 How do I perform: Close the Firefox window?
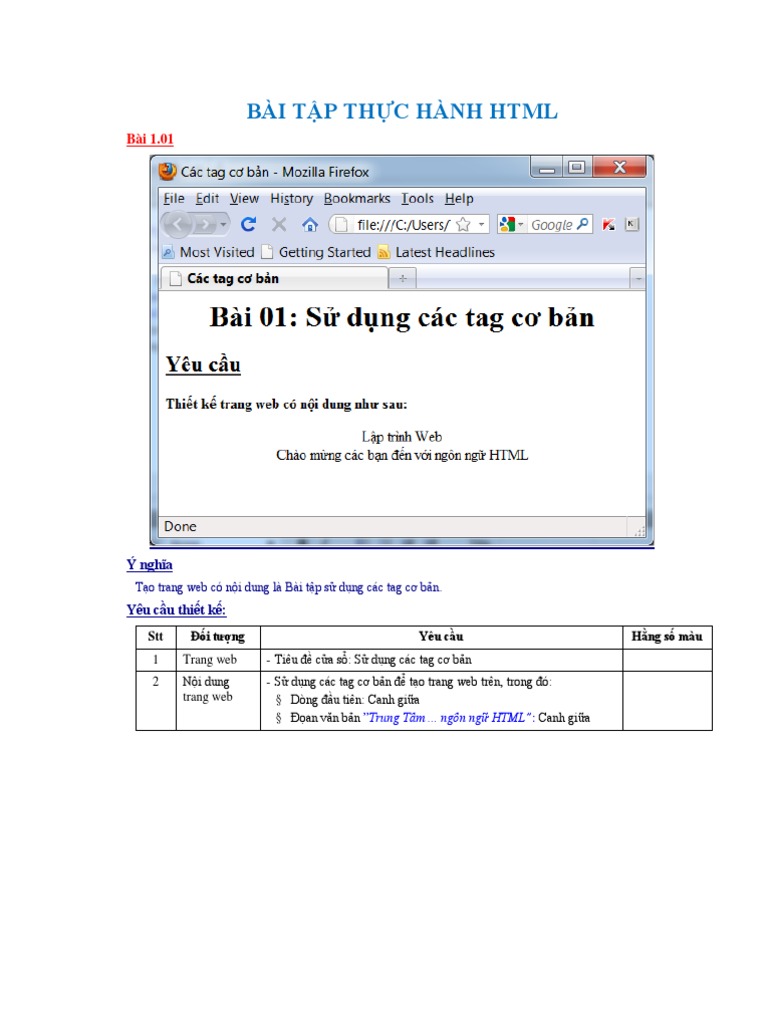coord(619,167)
